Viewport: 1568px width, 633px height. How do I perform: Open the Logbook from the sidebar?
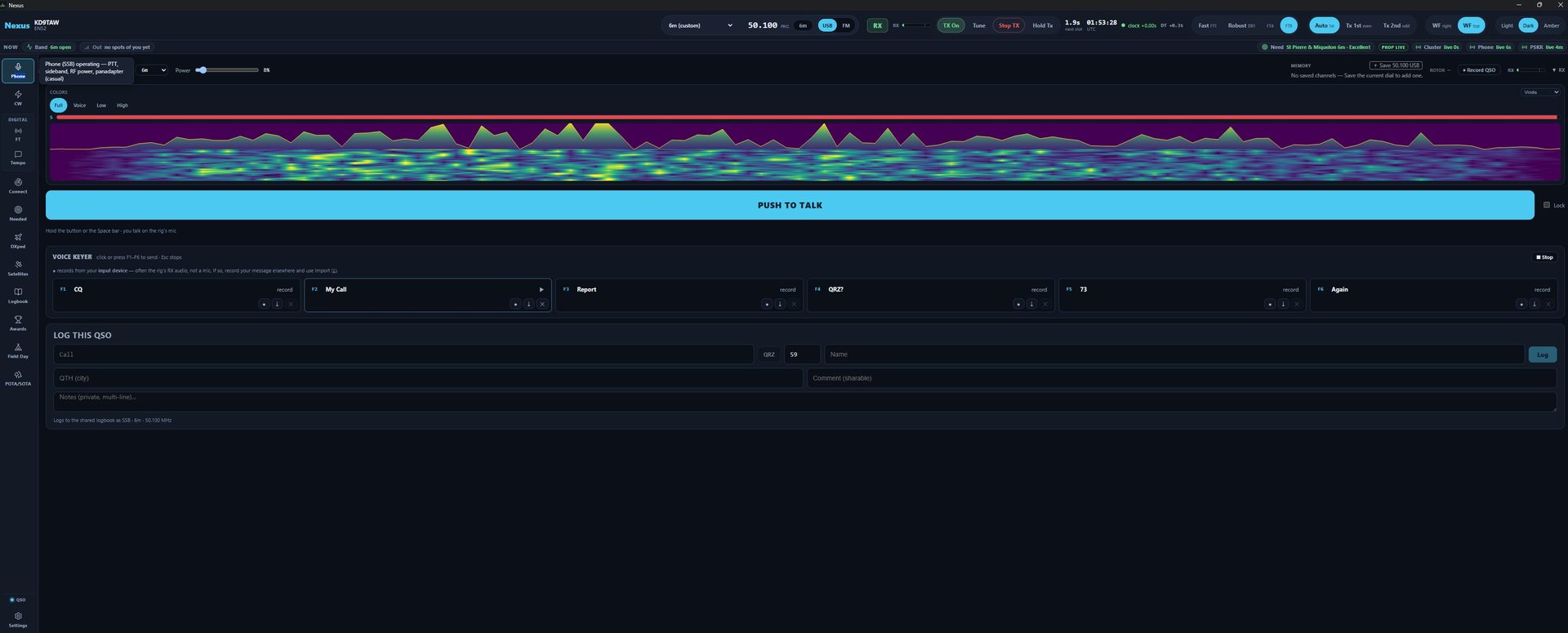pos(18,296)
